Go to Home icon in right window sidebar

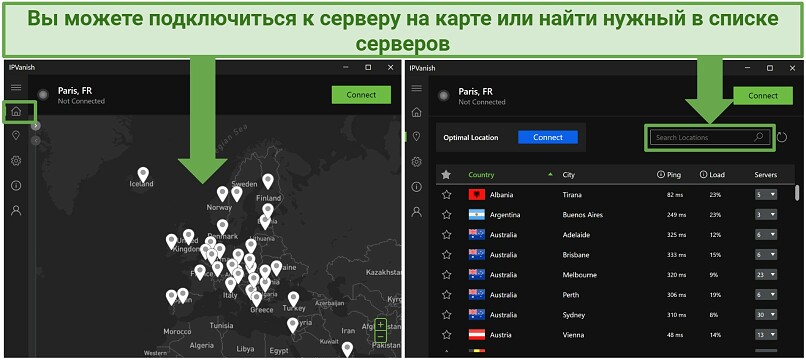[417, 112]
